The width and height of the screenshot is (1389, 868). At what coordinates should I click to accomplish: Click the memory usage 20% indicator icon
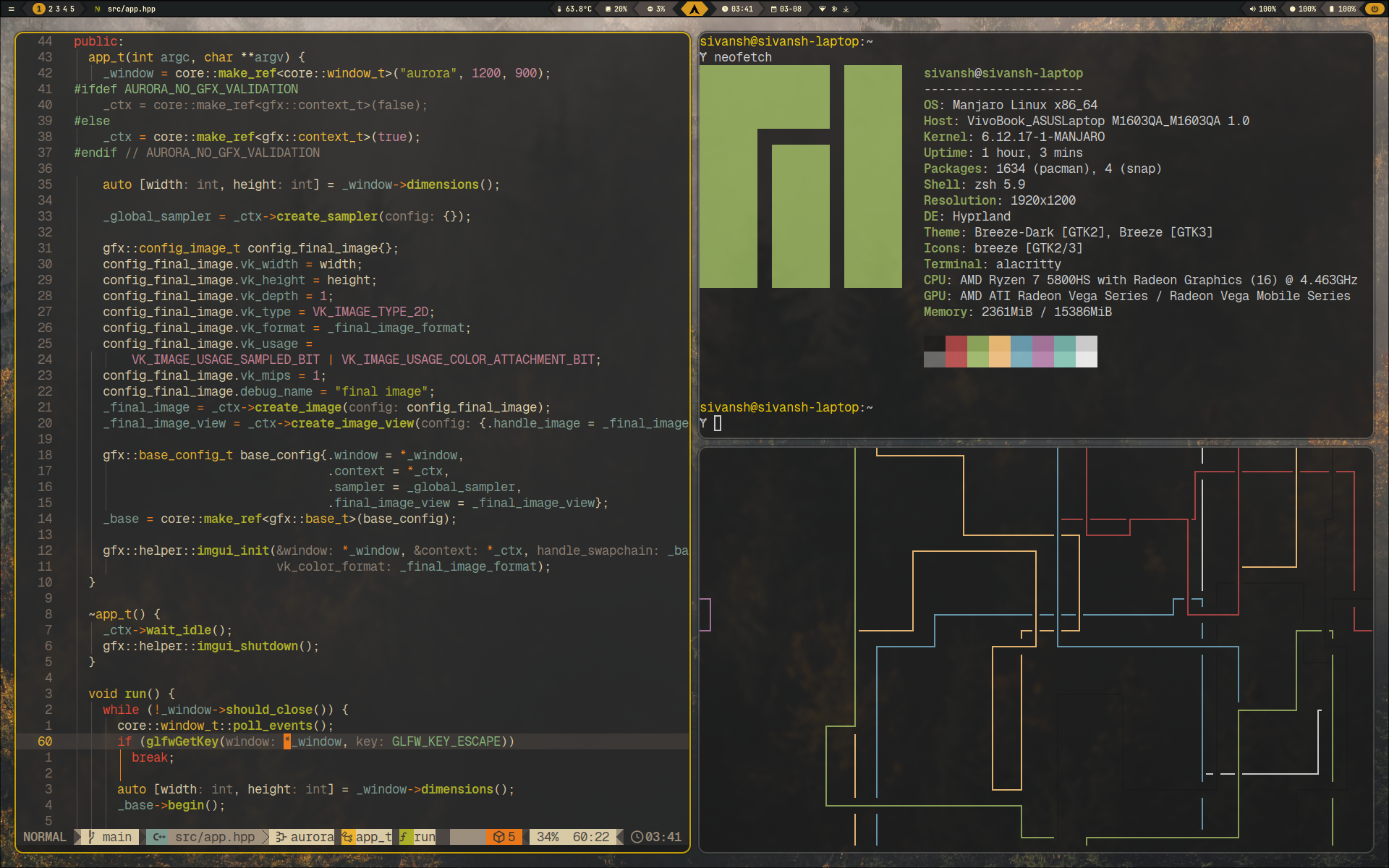609,9
